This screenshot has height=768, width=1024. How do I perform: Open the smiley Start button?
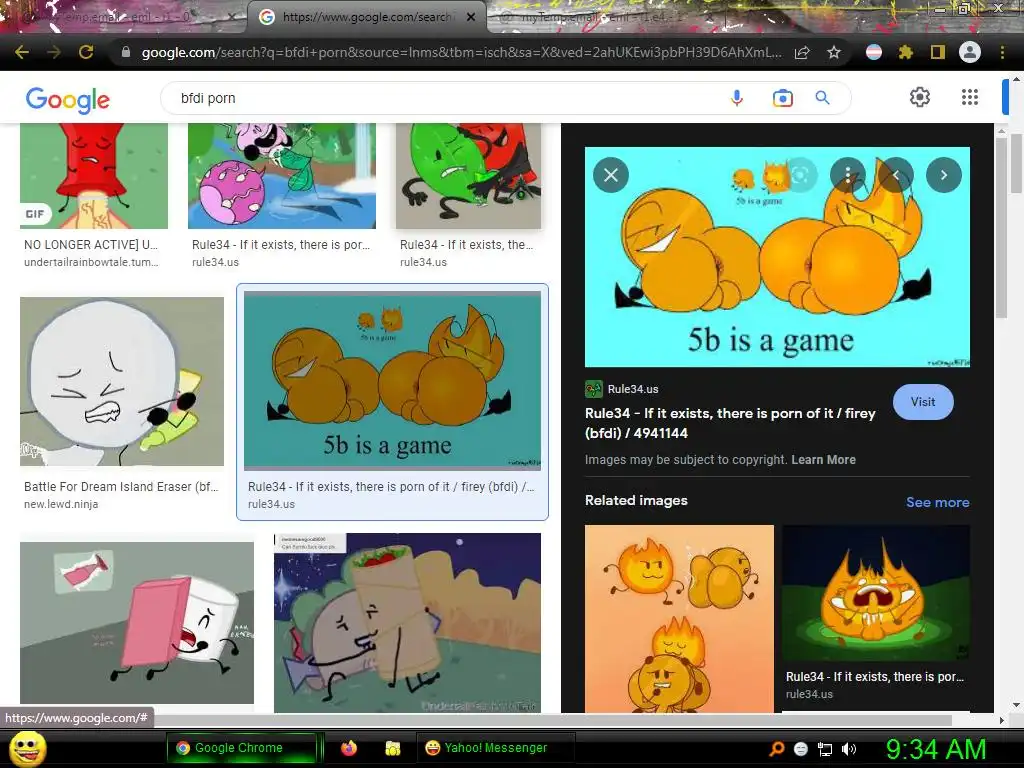(x=27, y=749)
